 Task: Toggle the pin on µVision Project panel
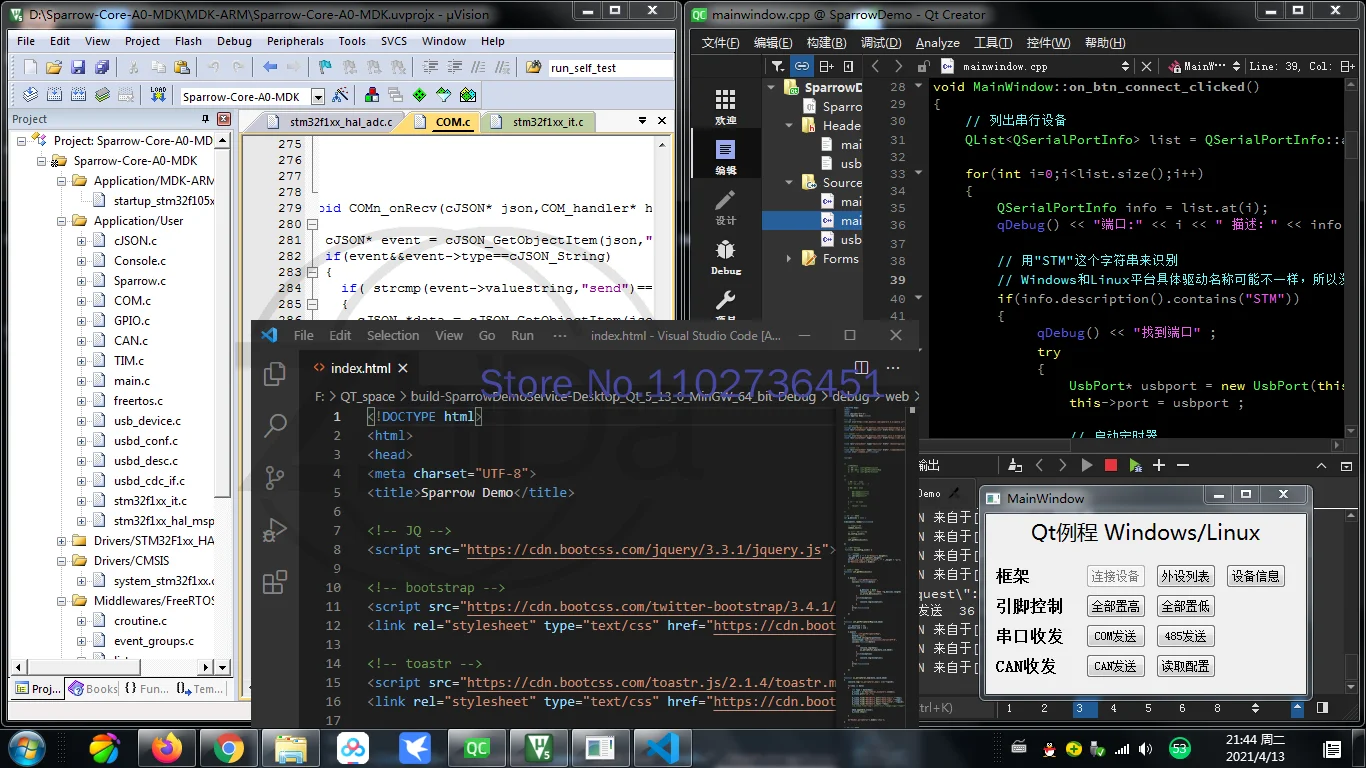[205, 119]
